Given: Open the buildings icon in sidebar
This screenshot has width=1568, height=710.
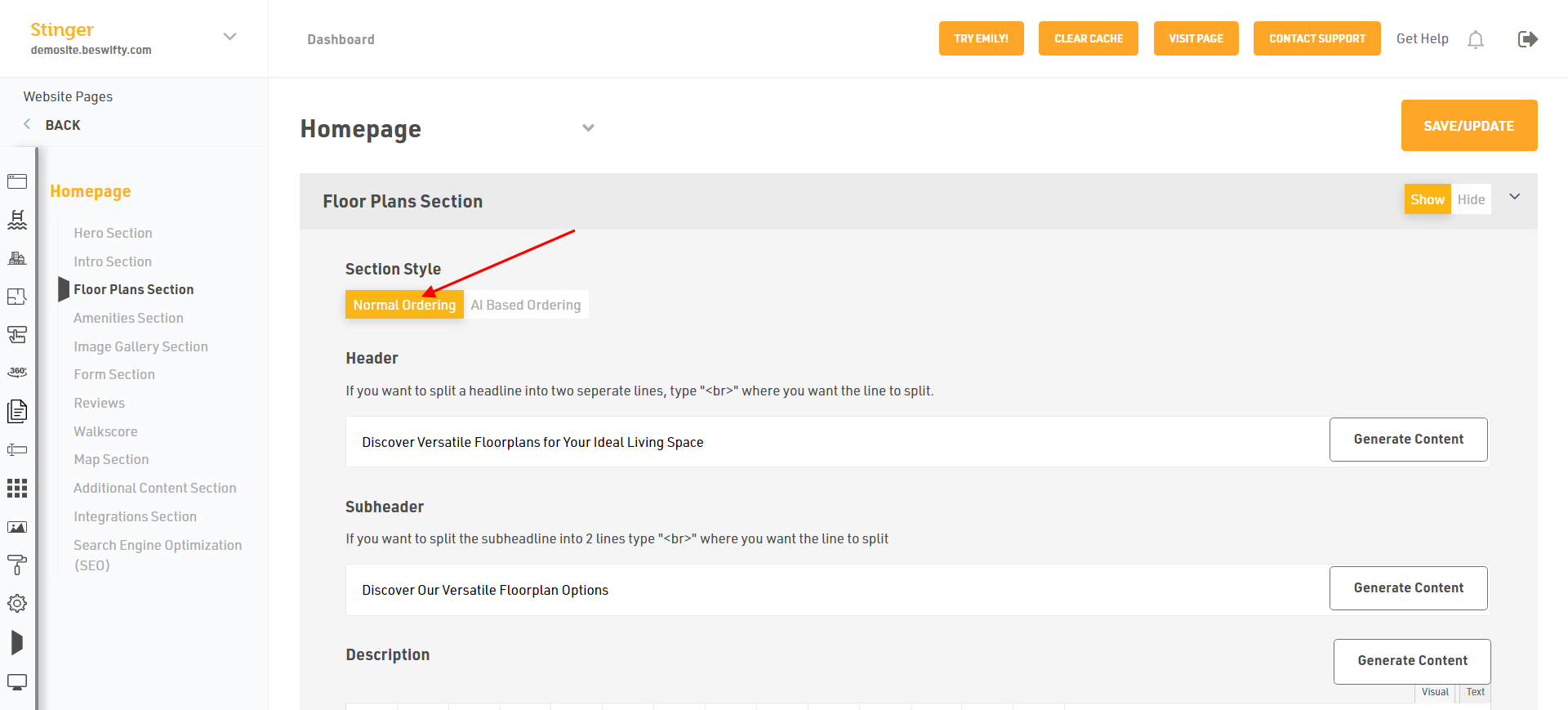Looking at the screenshot, I should [x=17, y=258].
